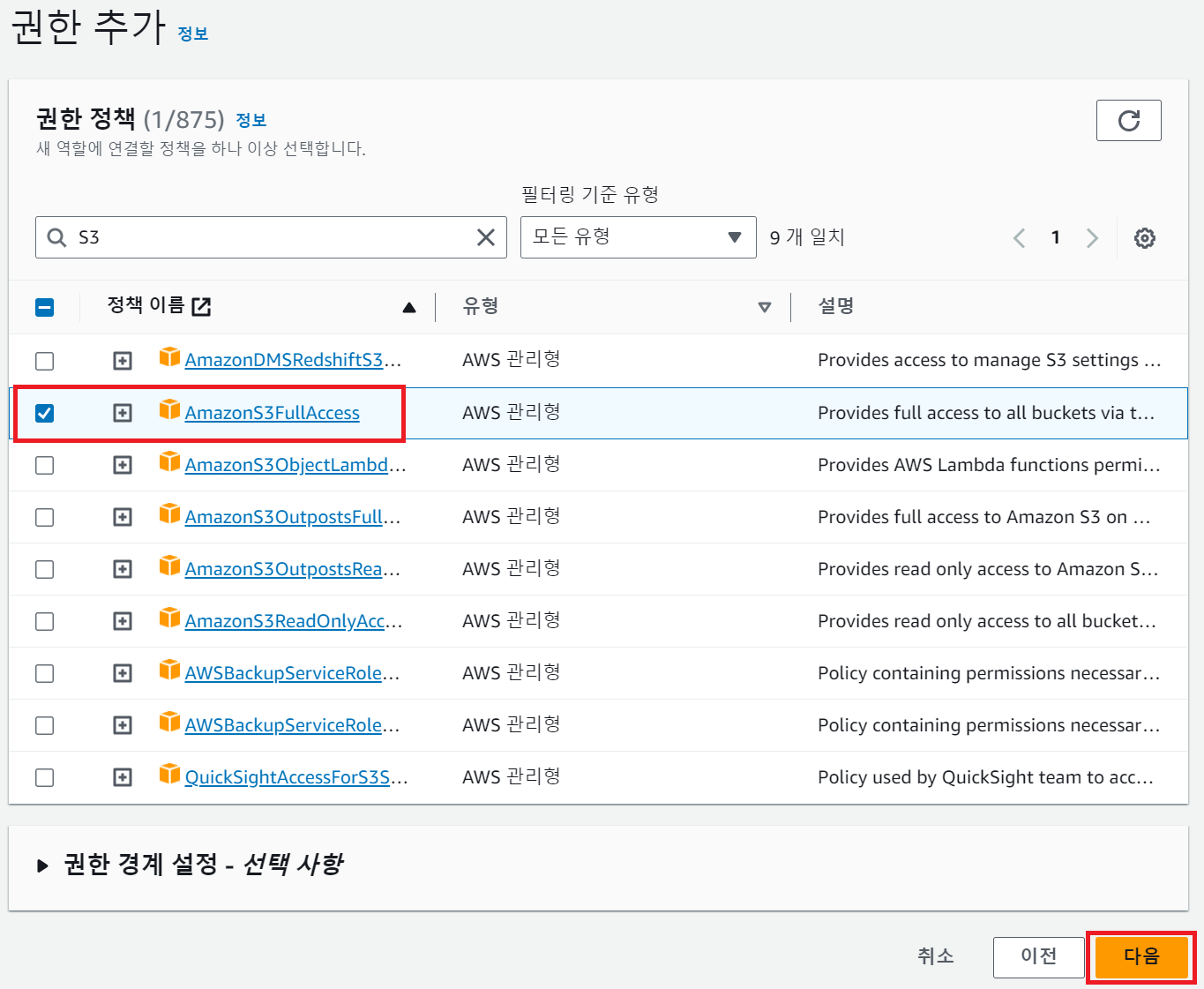1204x989 pixels.
Task: Open the AmazonS3FullAccess policy link
Action: click(273, 413)
